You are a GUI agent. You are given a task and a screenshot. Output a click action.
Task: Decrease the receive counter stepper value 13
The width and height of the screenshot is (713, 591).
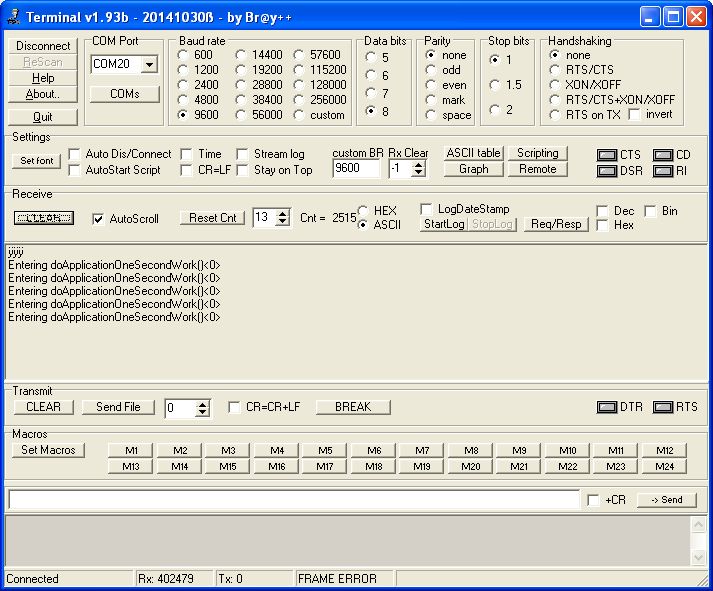click(282, 222)
